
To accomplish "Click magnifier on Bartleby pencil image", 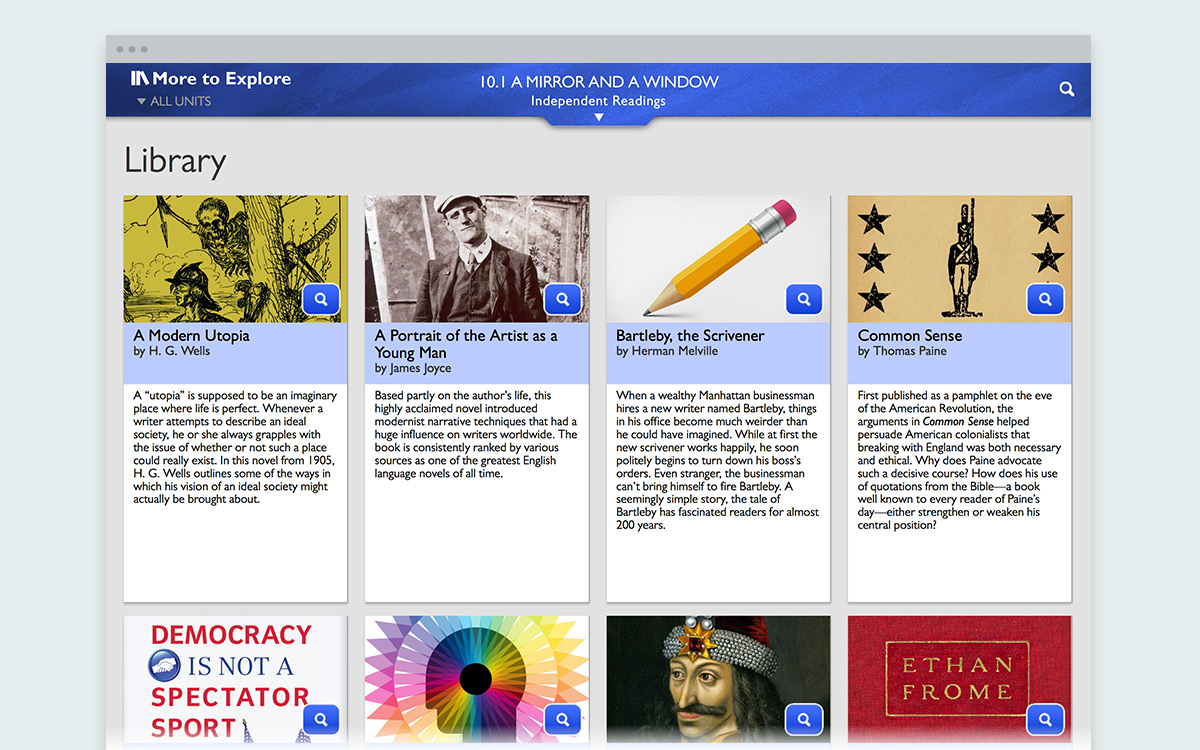I will click(804, 299).
